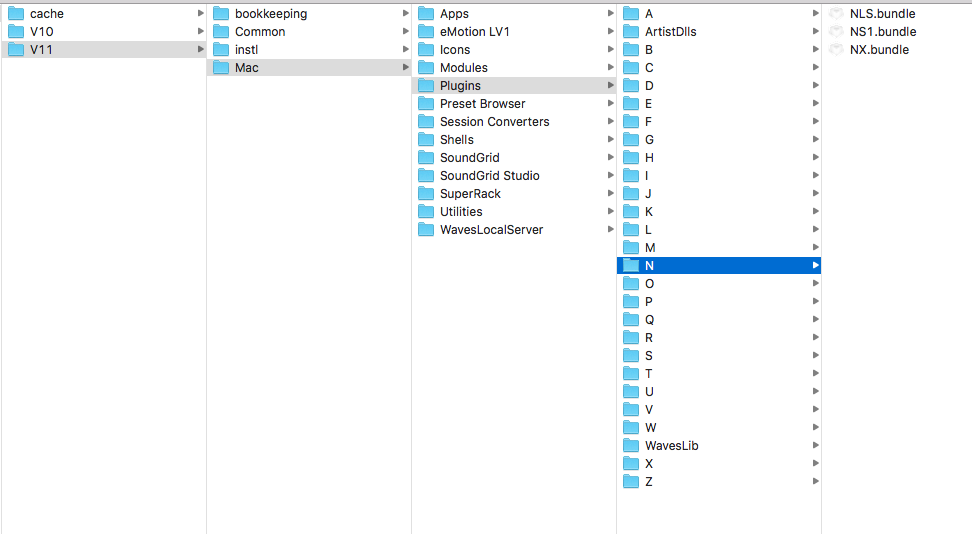Expand the Mac folder arrow

tap(405, 67)
